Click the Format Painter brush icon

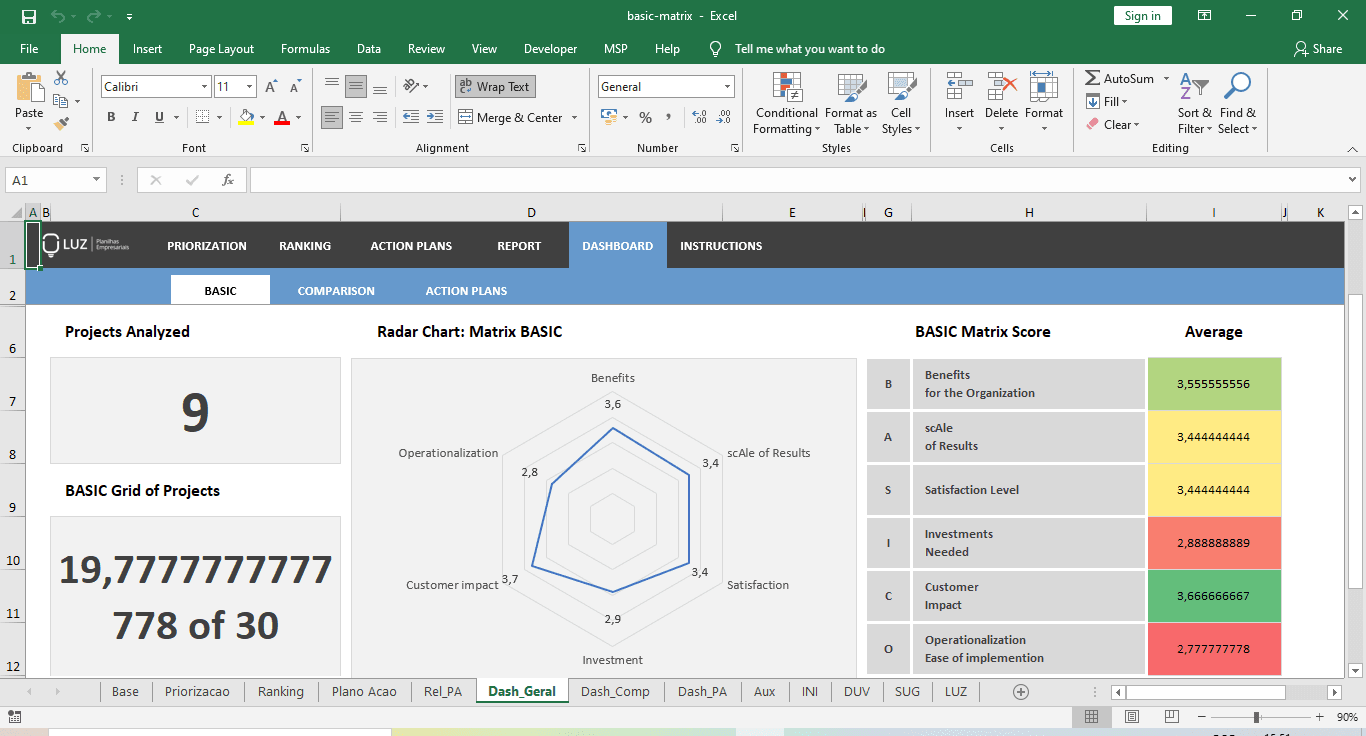(62, 124)
